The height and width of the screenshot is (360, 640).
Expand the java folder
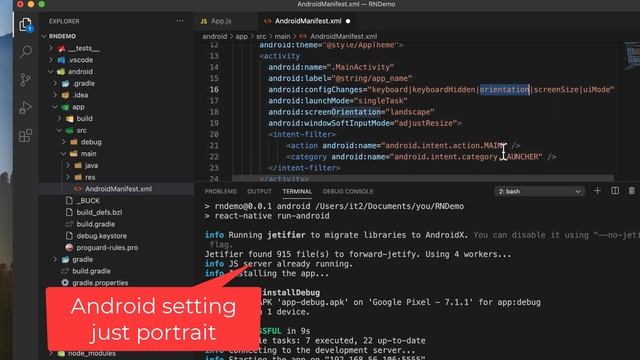click(68, 165)
